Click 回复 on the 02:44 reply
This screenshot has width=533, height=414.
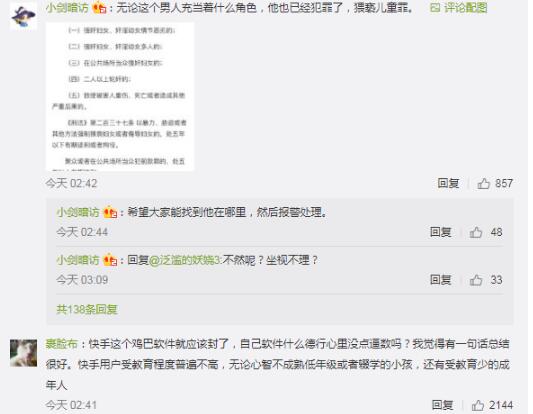[441, 232]
